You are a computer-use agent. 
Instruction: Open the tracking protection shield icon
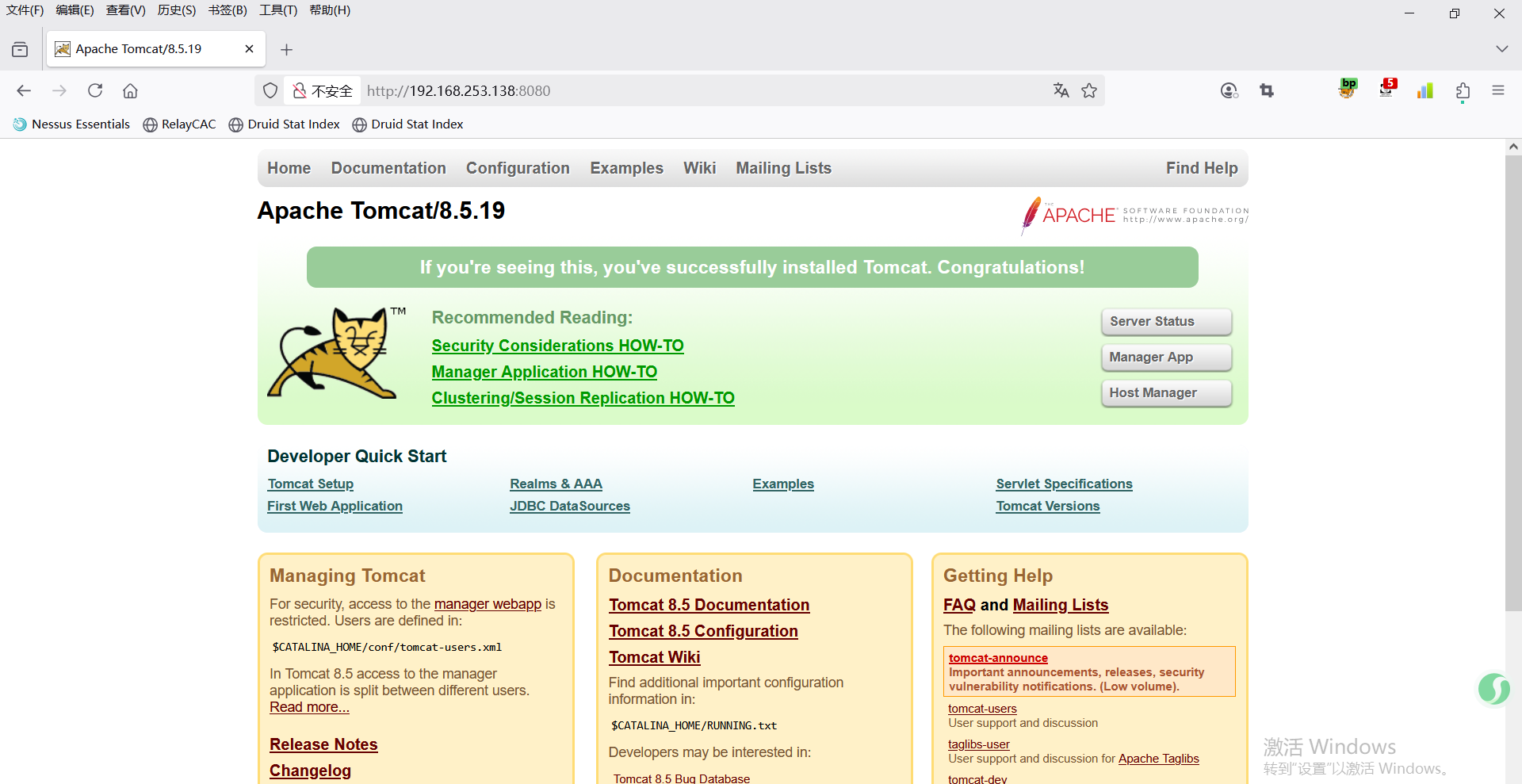pos(270,90)
